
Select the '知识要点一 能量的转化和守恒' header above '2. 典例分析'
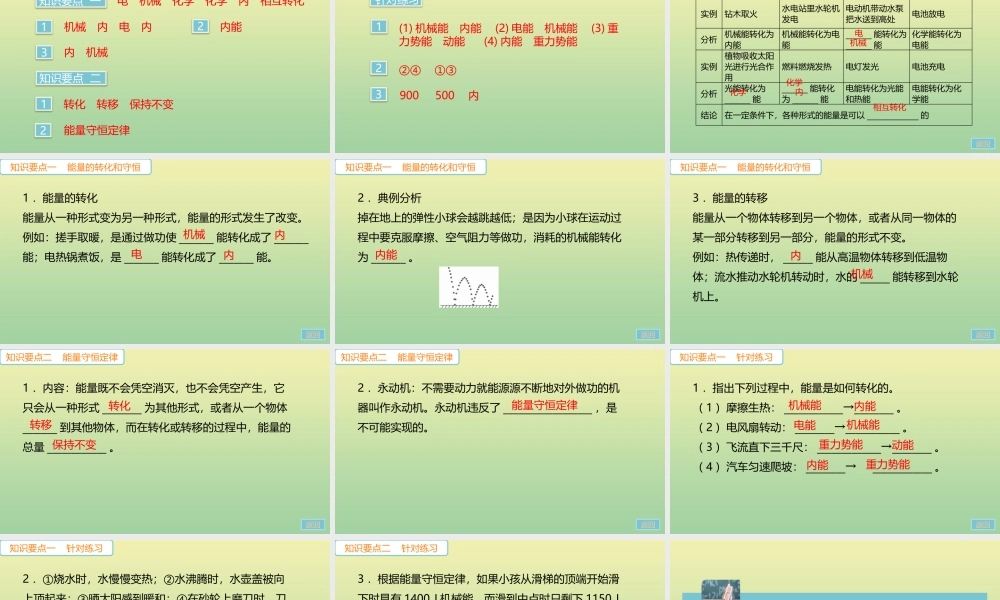(x=411, y=167)
